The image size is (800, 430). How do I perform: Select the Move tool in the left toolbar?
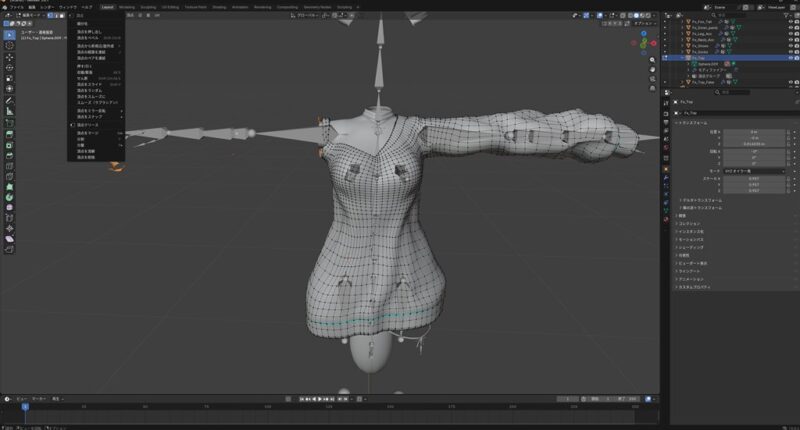9,58
